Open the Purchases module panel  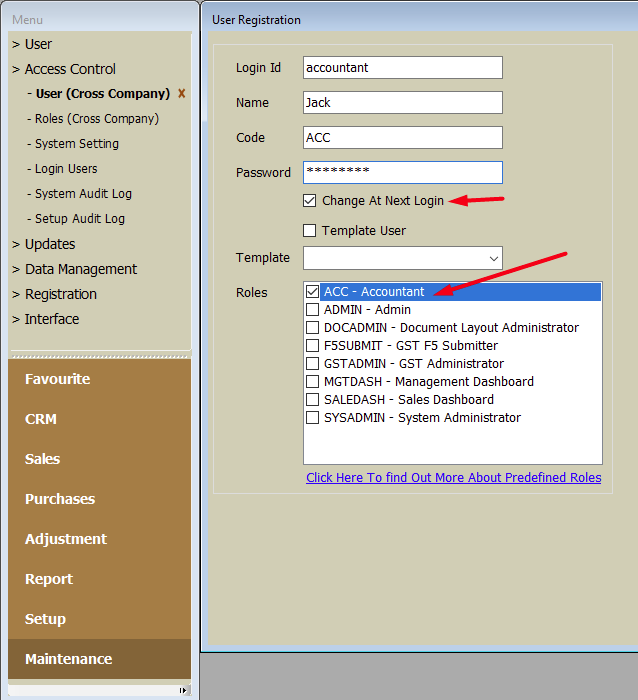pos(60,499)
